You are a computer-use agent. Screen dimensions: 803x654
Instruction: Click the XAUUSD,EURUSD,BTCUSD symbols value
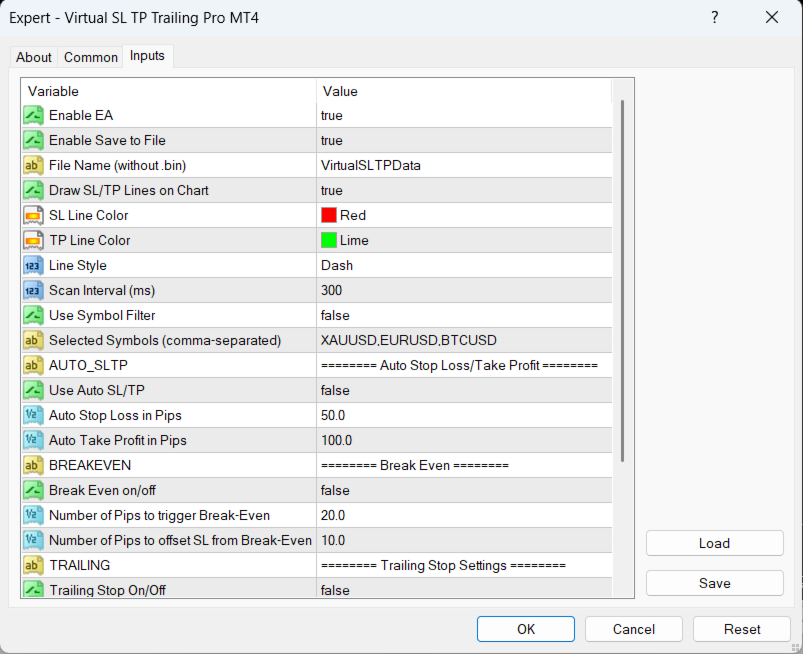click(409, 341)
